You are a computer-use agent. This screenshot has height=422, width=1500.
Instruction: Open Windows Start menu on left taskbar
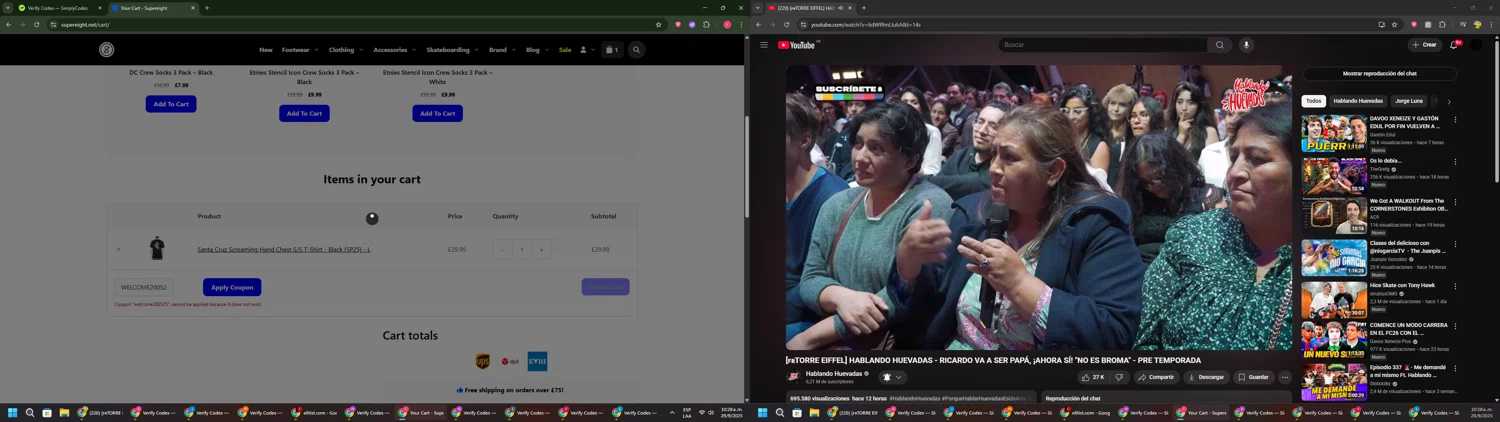pyautogui.click(x=13, y=412)
